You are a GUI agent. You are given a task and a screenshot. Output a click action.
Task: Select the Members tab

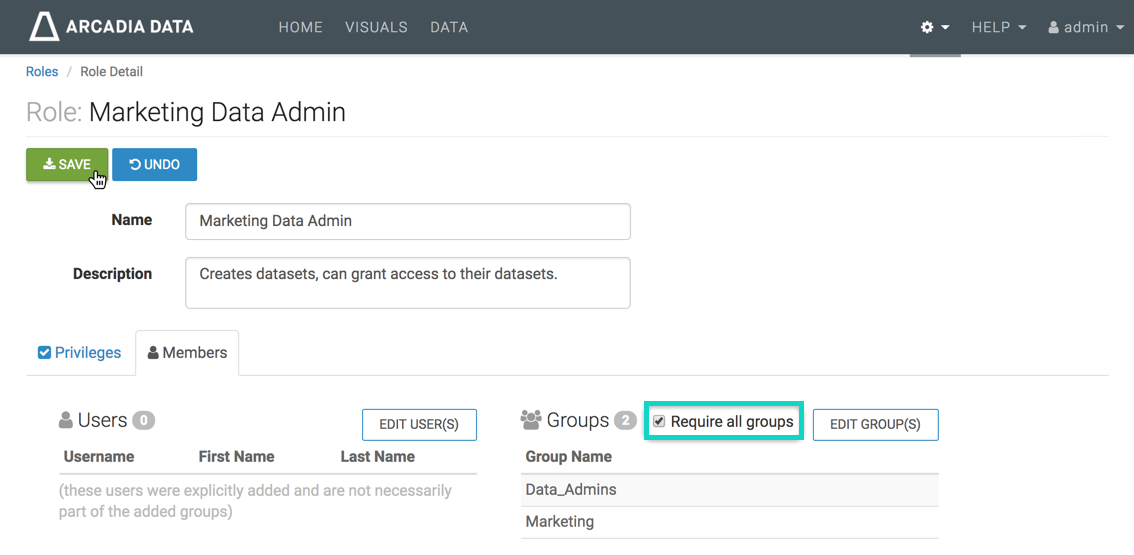[187, 353]
